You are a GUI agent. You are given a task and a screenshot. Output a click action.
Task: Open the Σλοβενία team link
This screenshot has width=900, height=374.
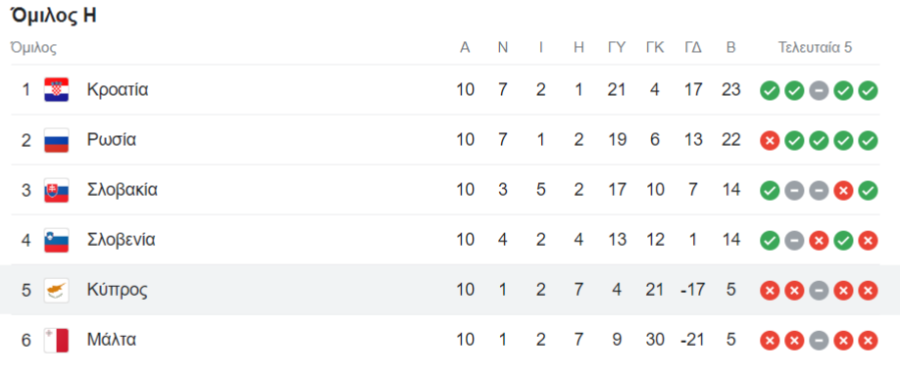pyautogui.click(x=121, y=240)
